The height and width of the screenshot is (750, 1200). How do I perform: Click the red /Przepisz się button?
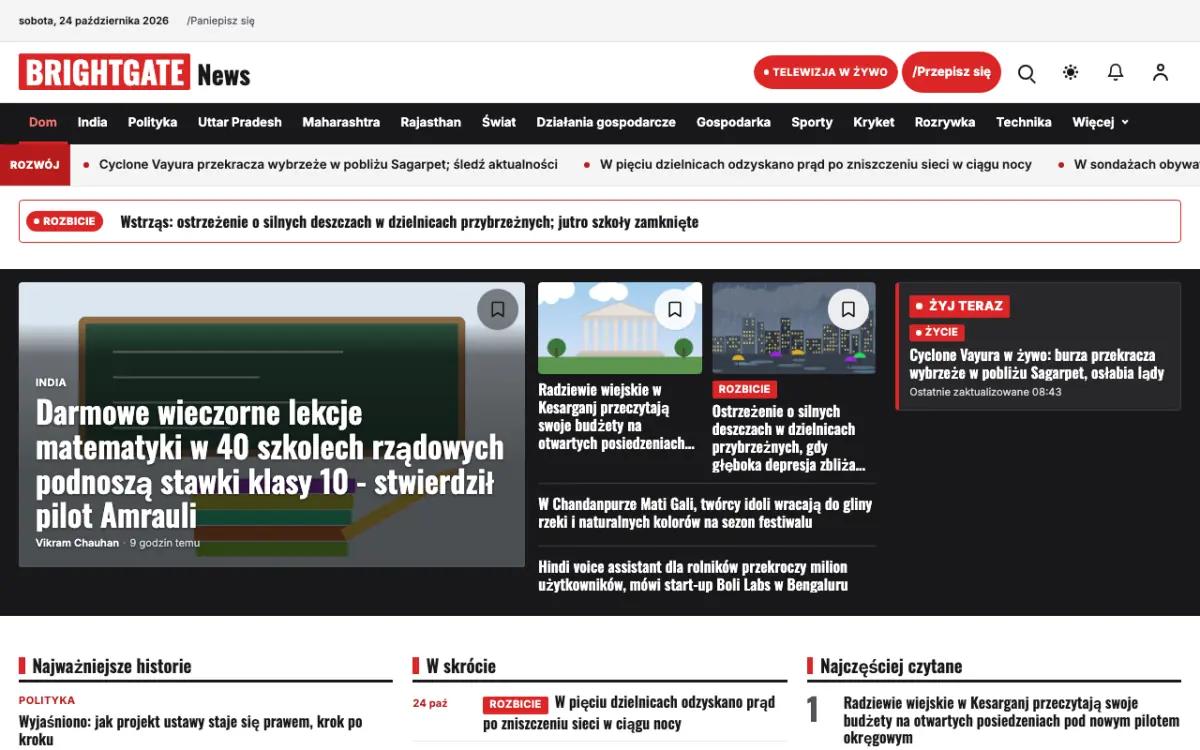coord(951,72)
